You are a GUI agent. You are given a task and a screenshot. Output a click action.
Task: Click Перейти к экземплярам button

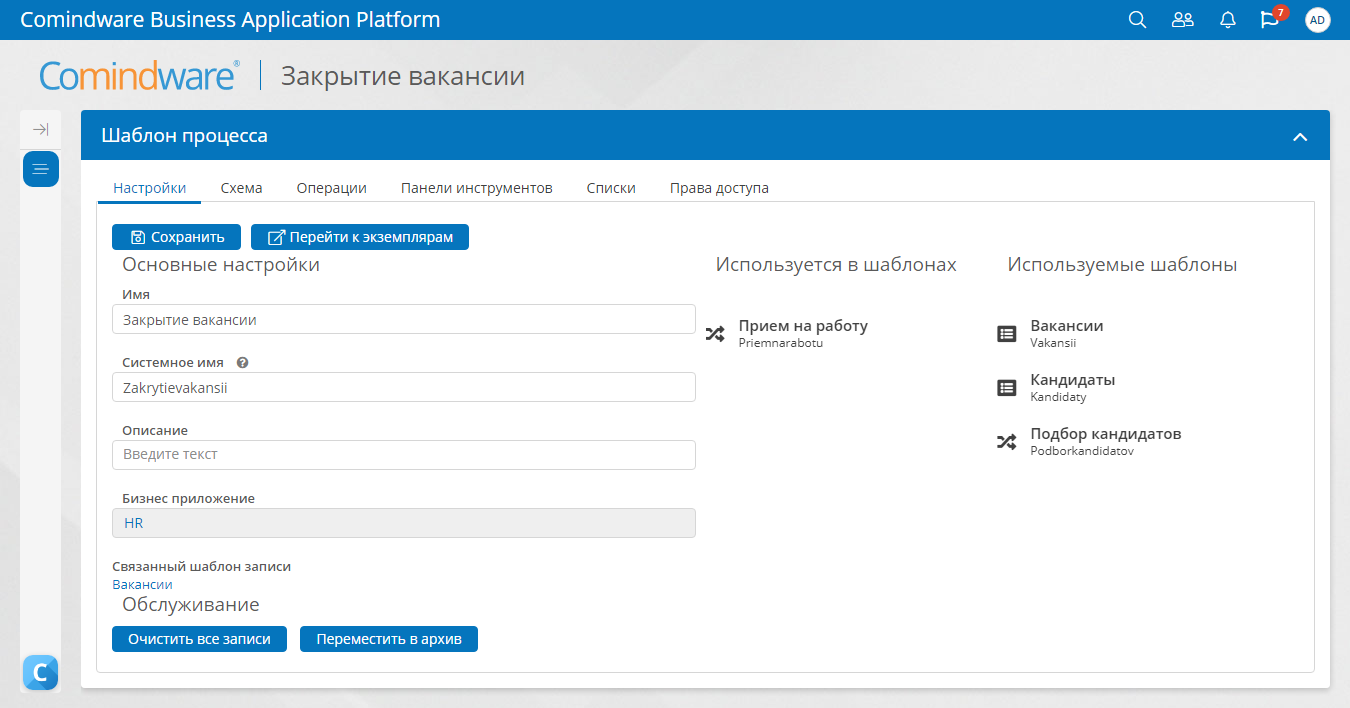coord(360,237)
